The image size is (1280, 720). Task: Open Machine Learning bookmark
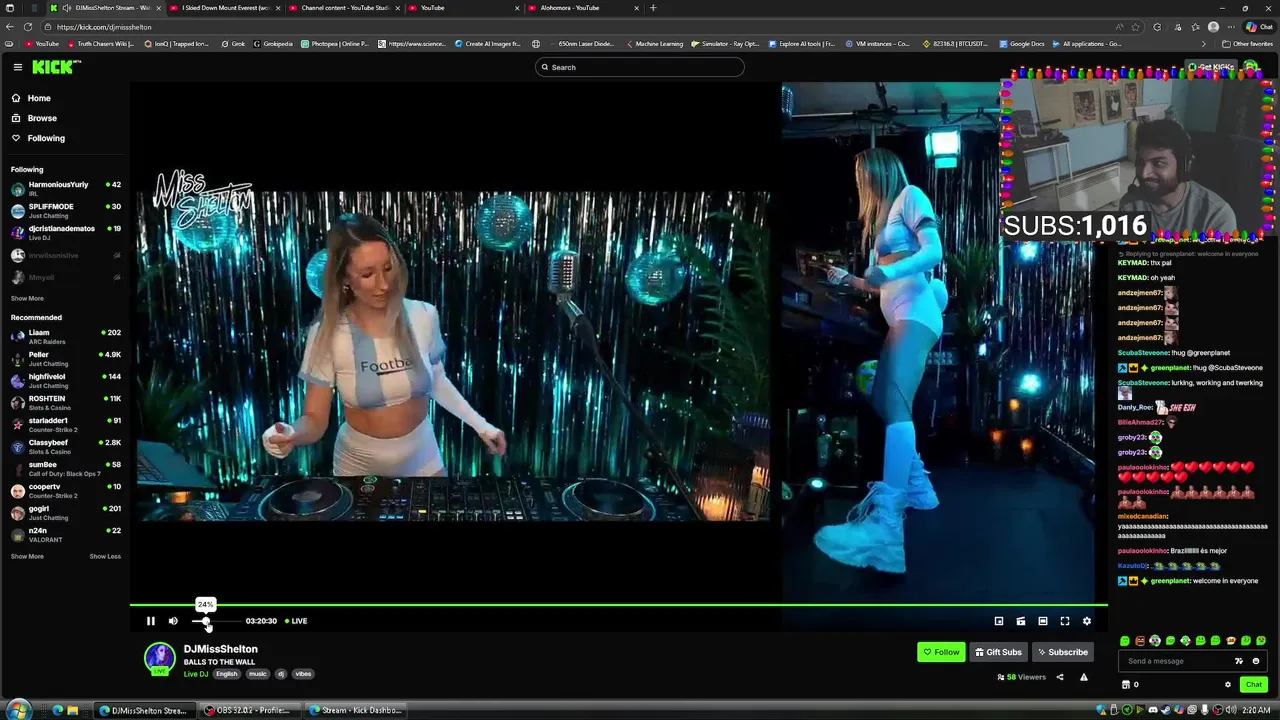point(654,44)
